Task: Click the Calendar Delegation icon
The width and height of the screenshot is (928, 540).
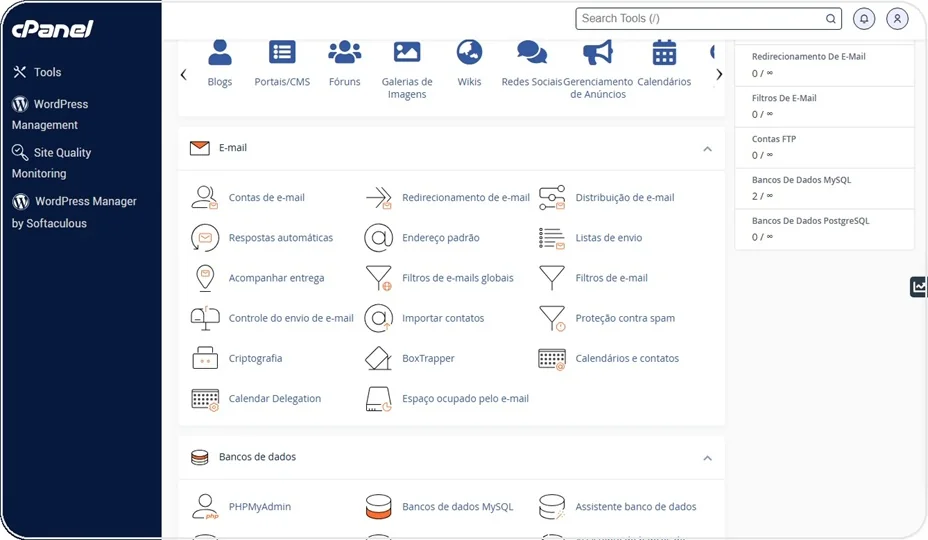Action: click(x=205, y=399)
